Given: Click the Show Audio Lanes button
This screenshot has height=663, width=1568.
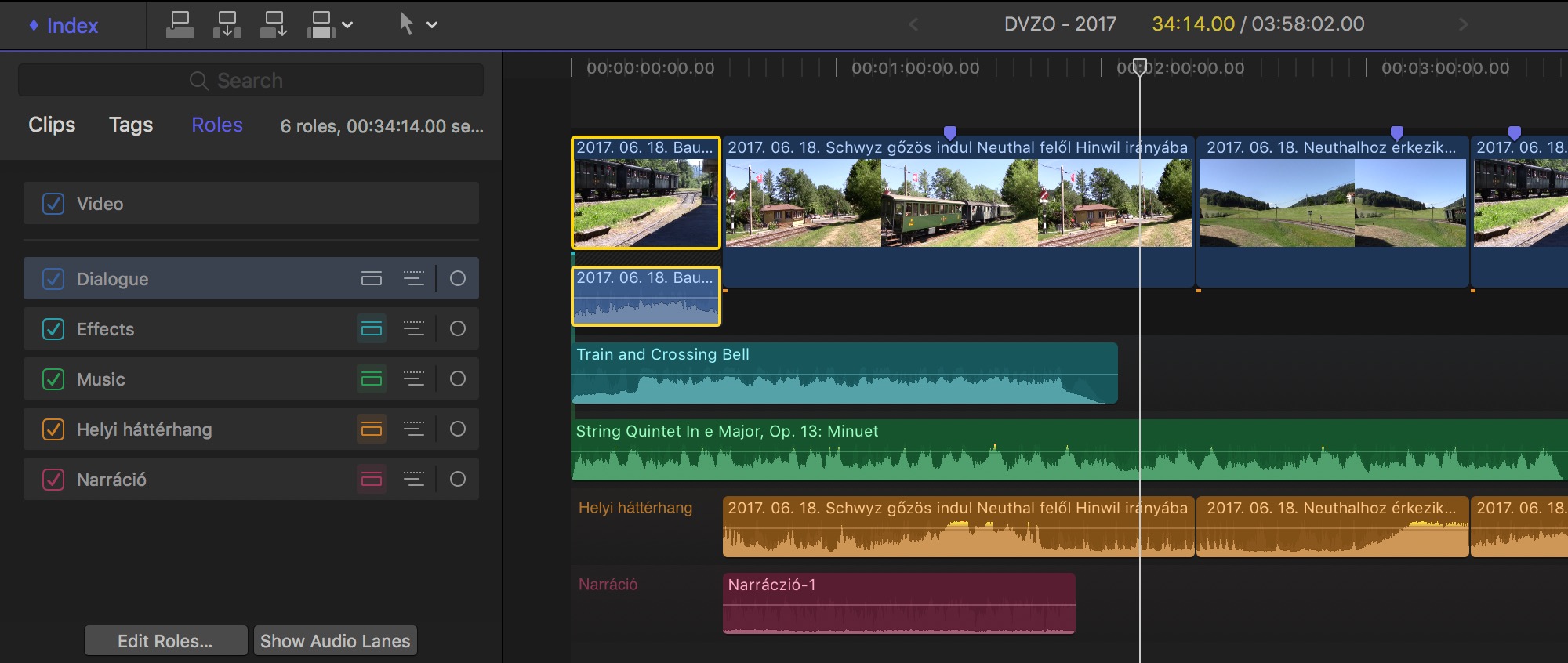Looking at the screenshot, I should pos(335,641).
